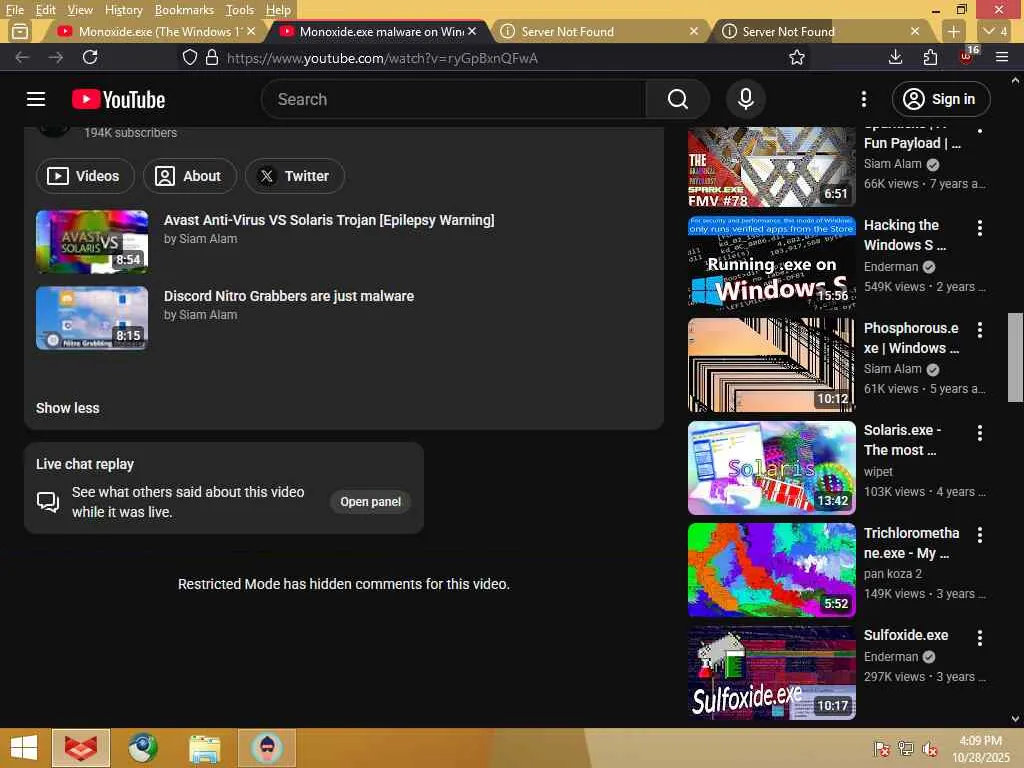This screenshot has width=1024, height=768.
Task: Click the YouTube search magnifier button
Action: pos(677,99)
